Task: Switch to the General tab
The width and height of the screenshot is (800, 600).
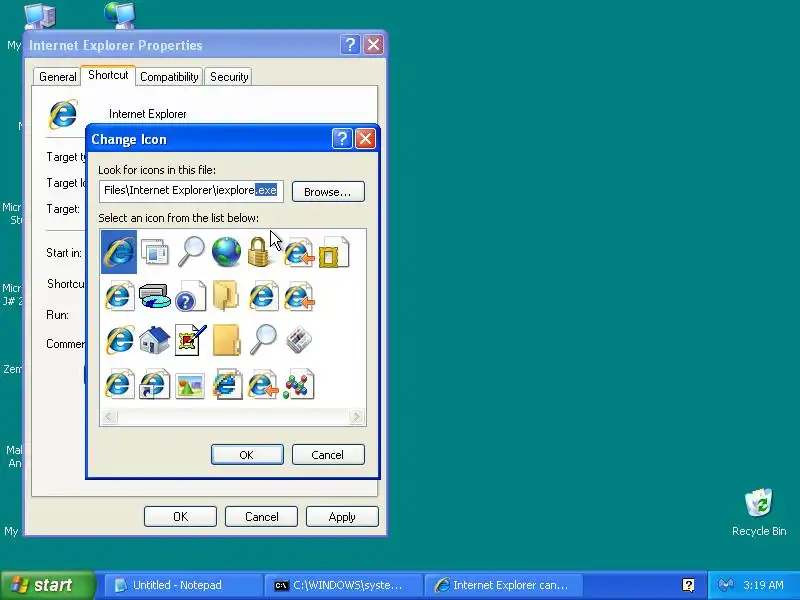Action: pyautogui.click(x=58, y=77)
